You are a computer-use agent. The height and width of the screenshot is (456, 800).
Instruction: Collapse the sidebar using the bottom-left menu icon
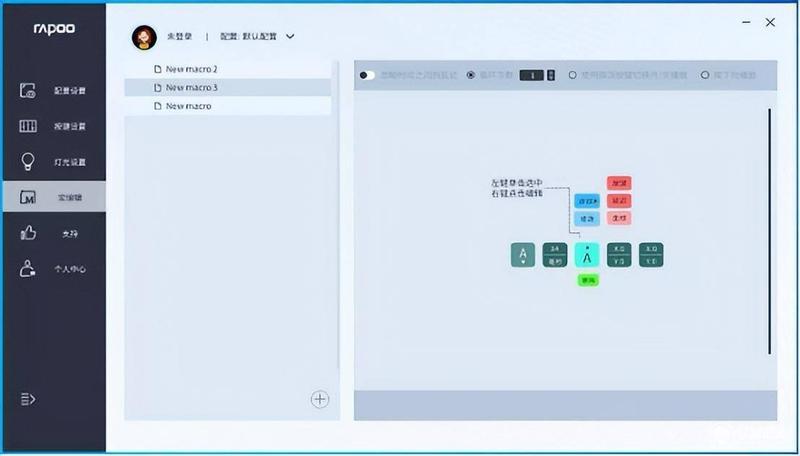(28, 399)
